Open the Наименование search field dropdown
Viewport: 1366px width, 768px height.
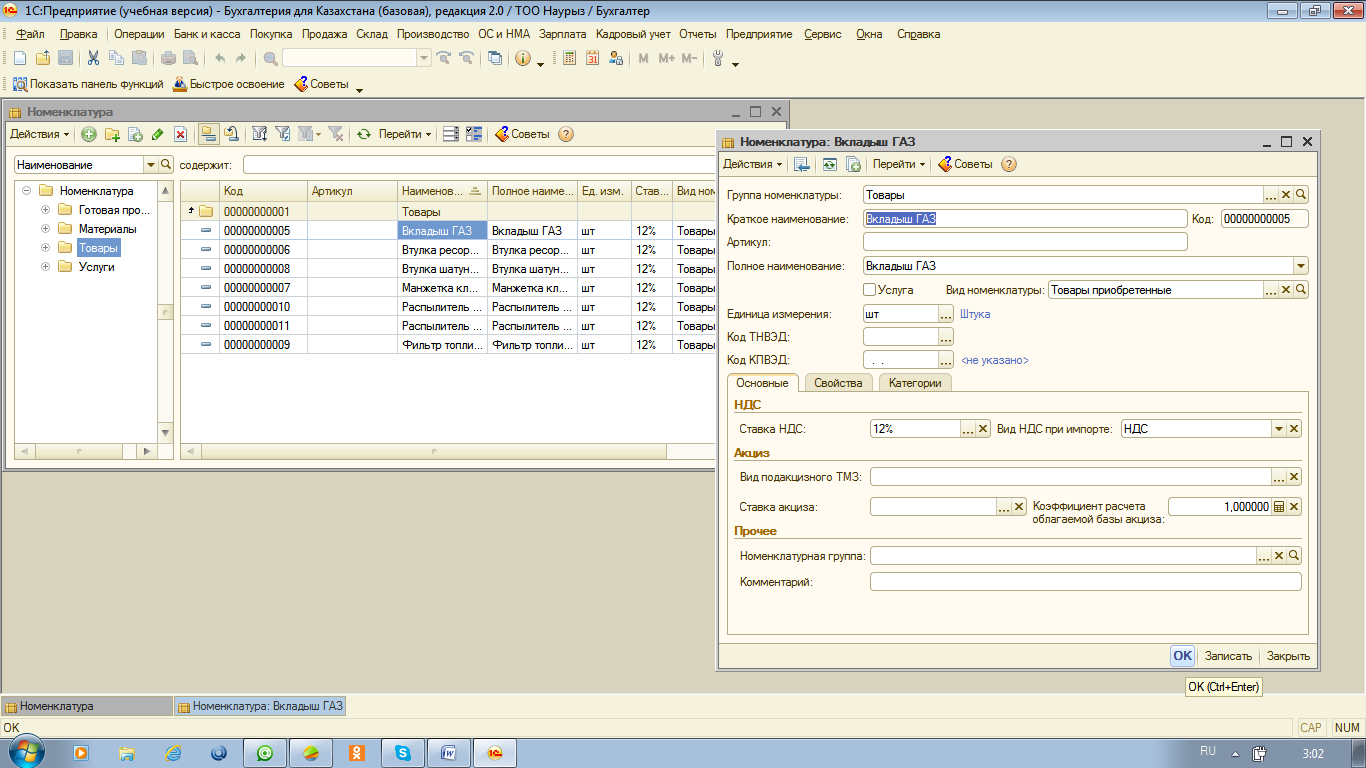tap(151, 165)
